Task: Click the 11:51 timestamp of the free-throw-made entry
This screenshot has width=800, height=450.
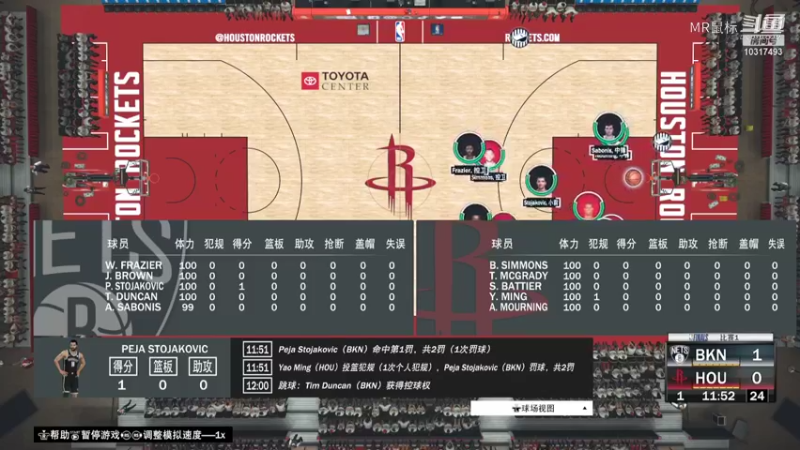Action: click(257, 349)
